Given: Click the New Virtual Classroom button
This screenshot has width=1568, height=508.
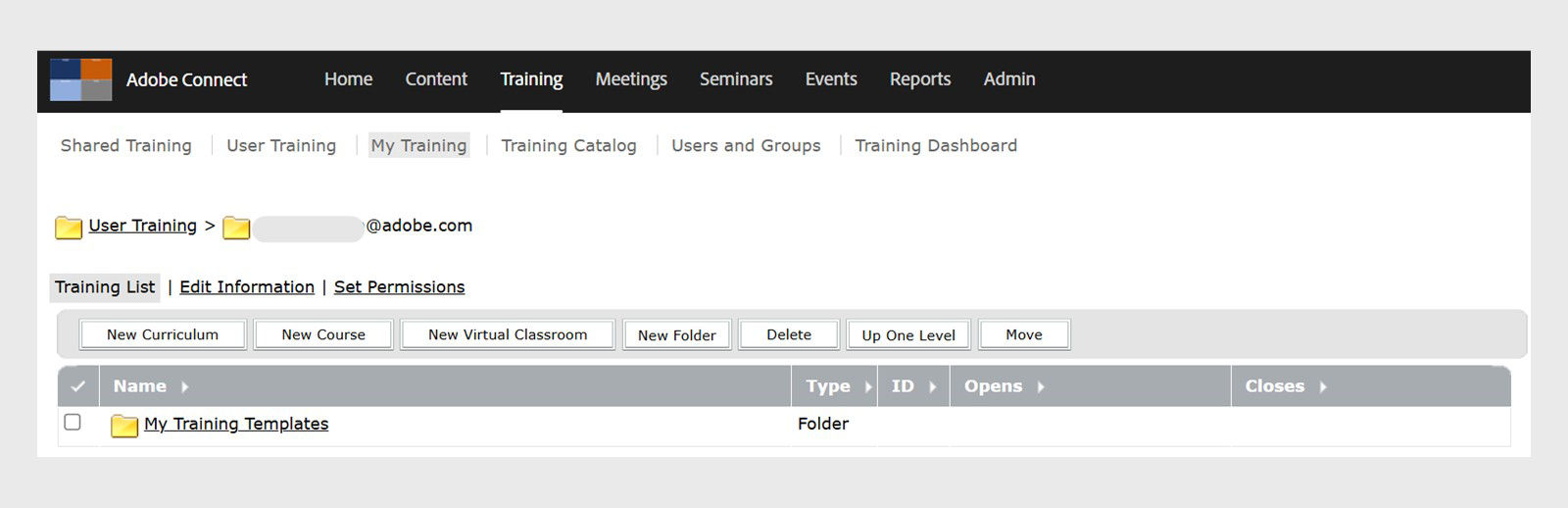Looking at the screenshot, I should (x=508, y=334).
